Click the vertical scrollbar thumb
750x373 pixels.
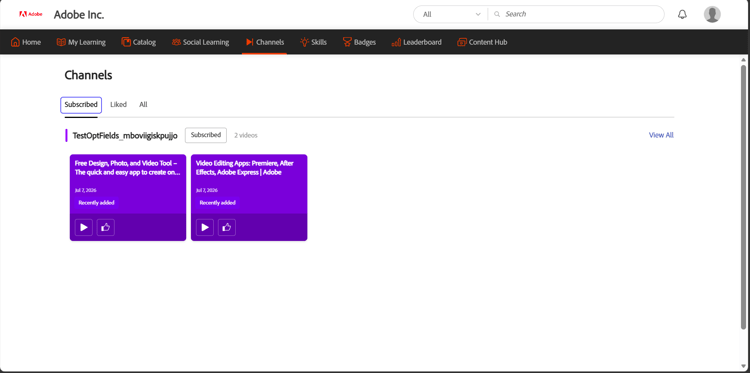[743, 197]
